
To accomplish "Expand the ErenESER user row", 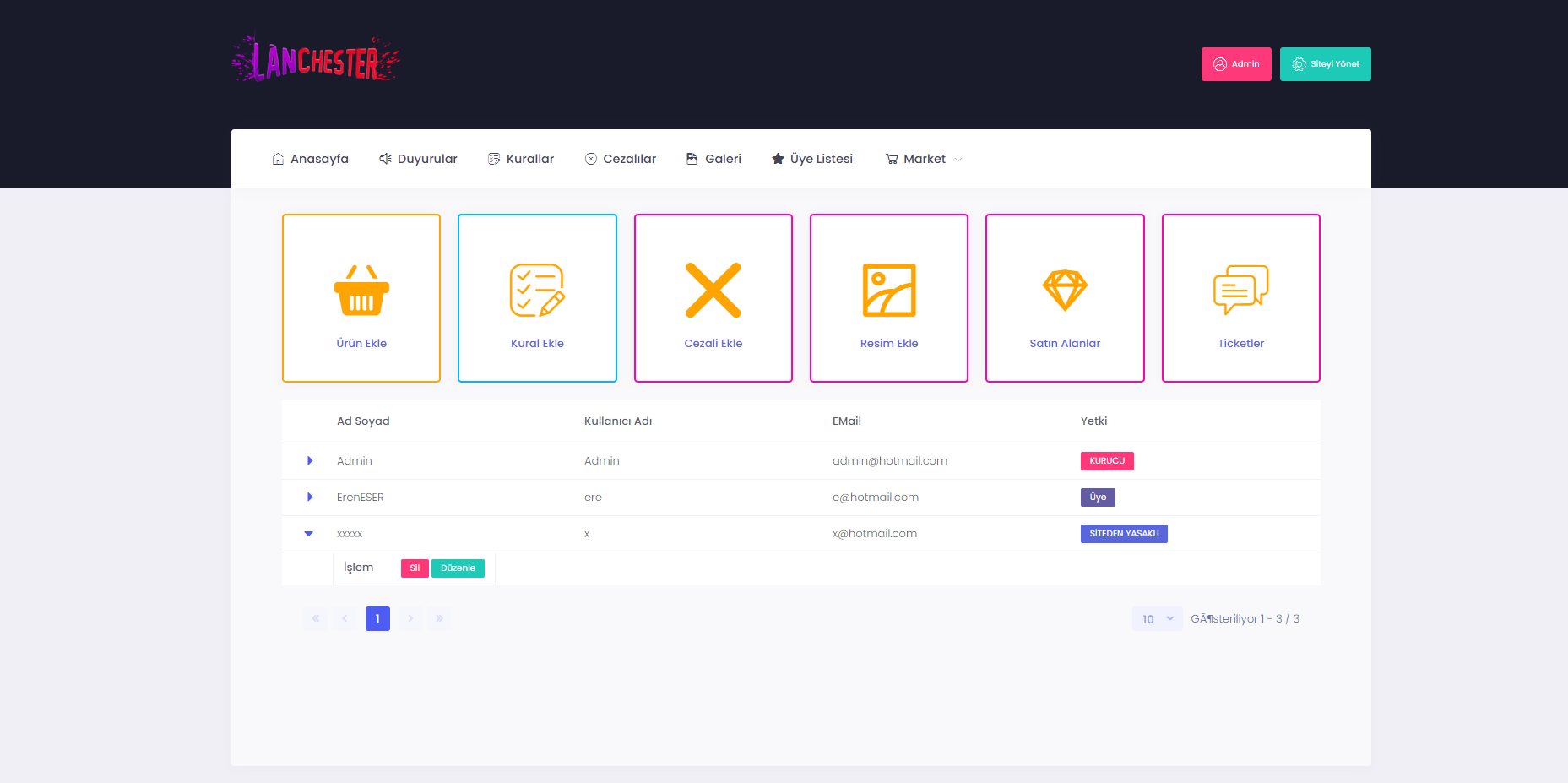I will pos(310,498).
